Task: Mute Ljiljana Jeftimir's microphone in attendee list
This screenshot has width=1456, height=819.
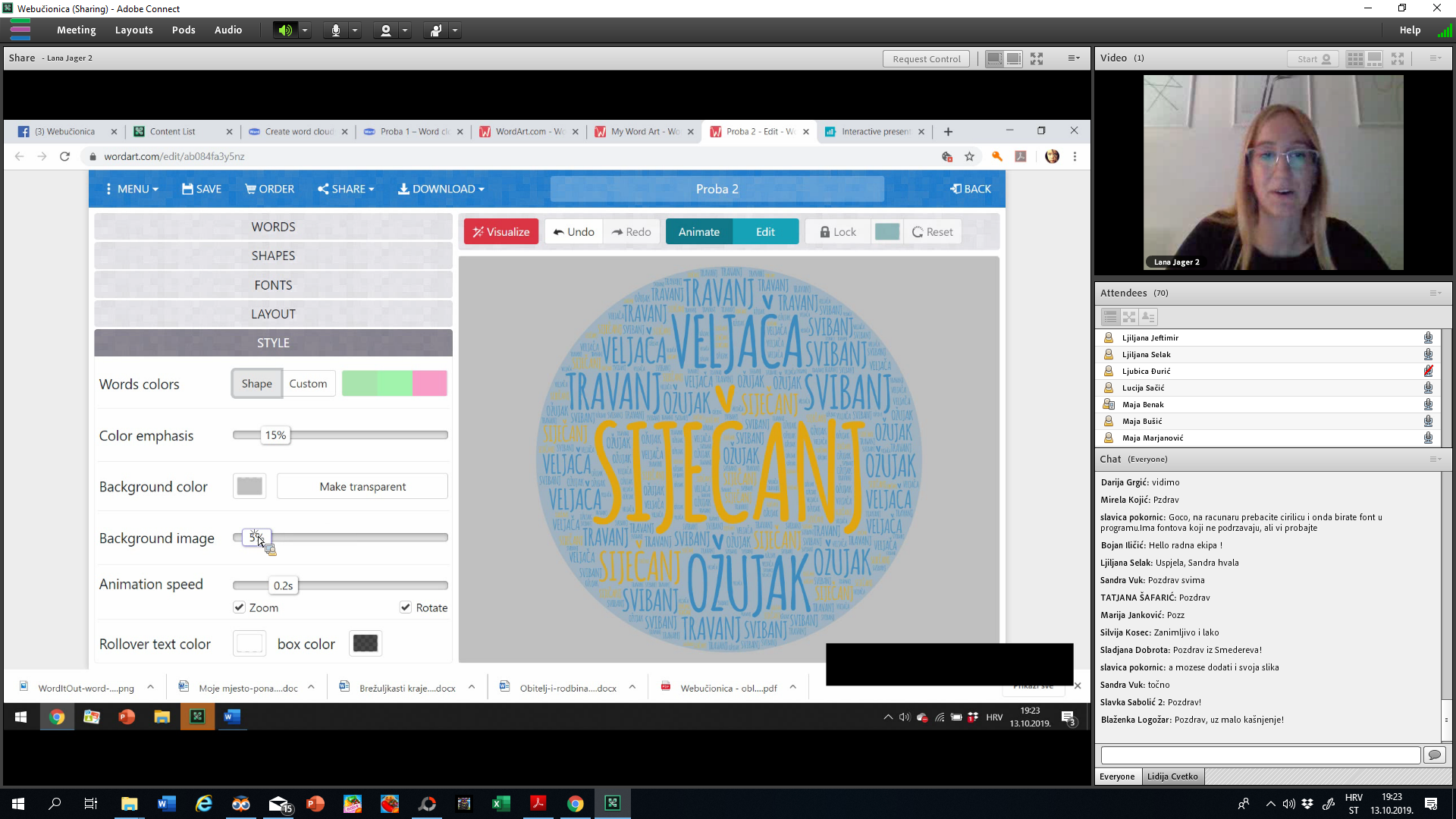Action: (x=1428, y=337)
